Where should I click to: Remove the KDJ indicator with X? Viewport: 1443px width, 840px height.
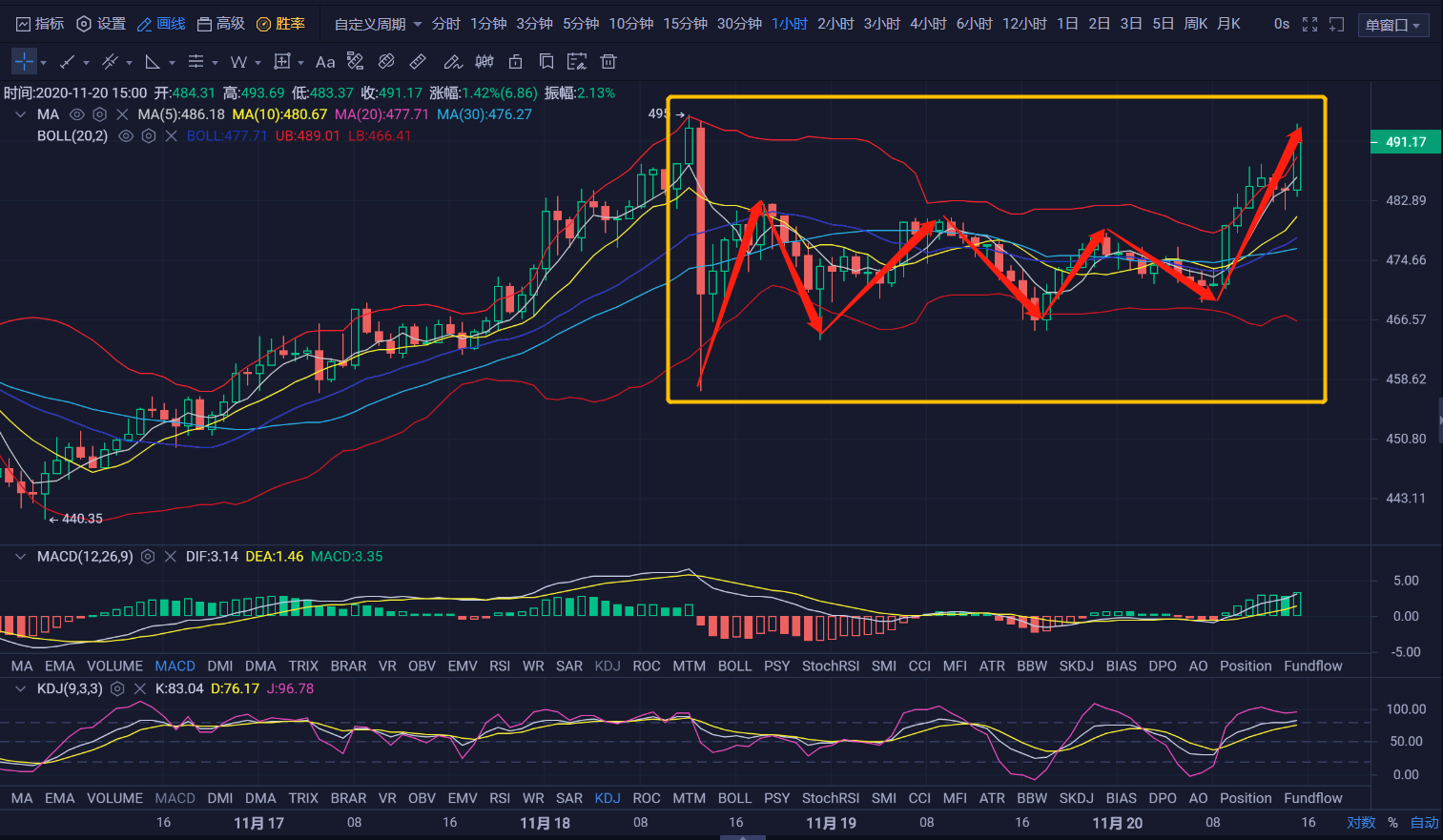pyautogui.click(x=140, y=688)
